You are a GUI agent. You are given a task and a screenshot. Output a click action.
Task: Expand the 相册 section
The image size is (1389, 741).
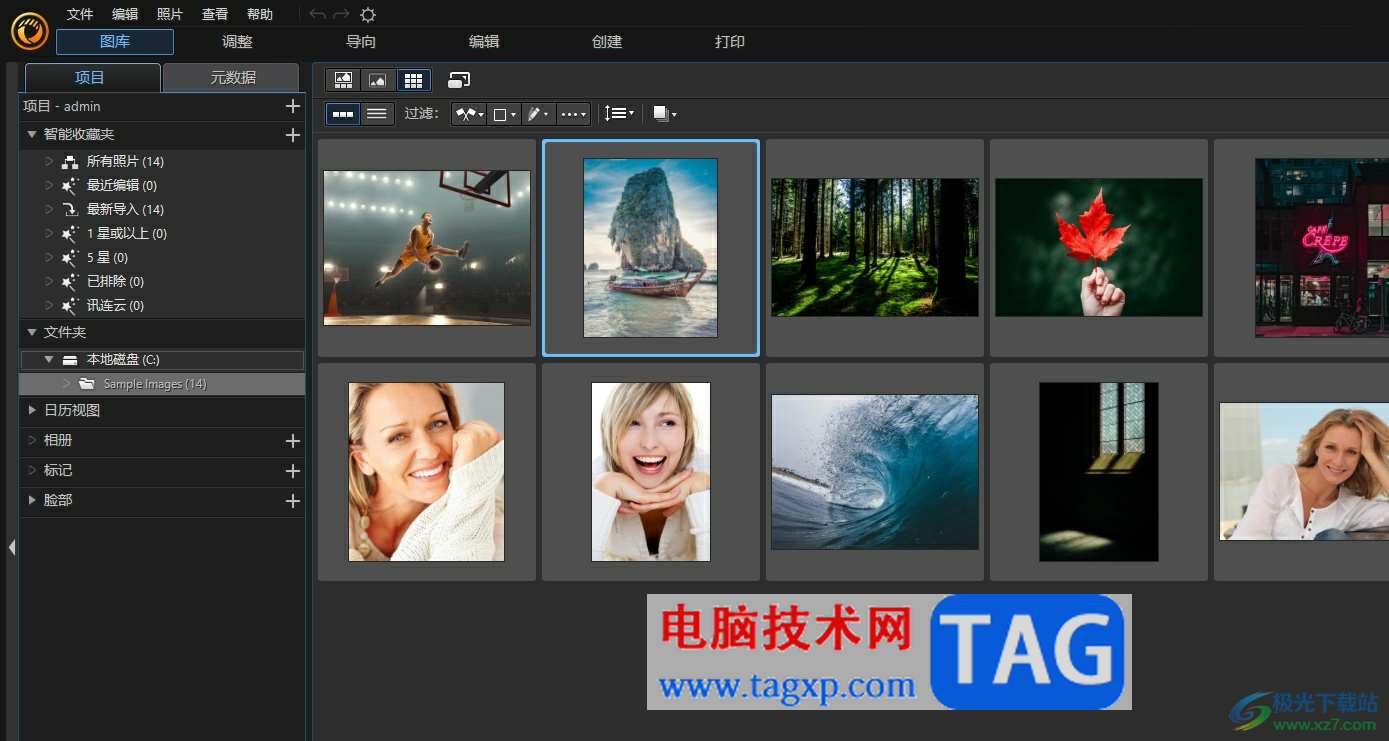(x=32, y=440)
